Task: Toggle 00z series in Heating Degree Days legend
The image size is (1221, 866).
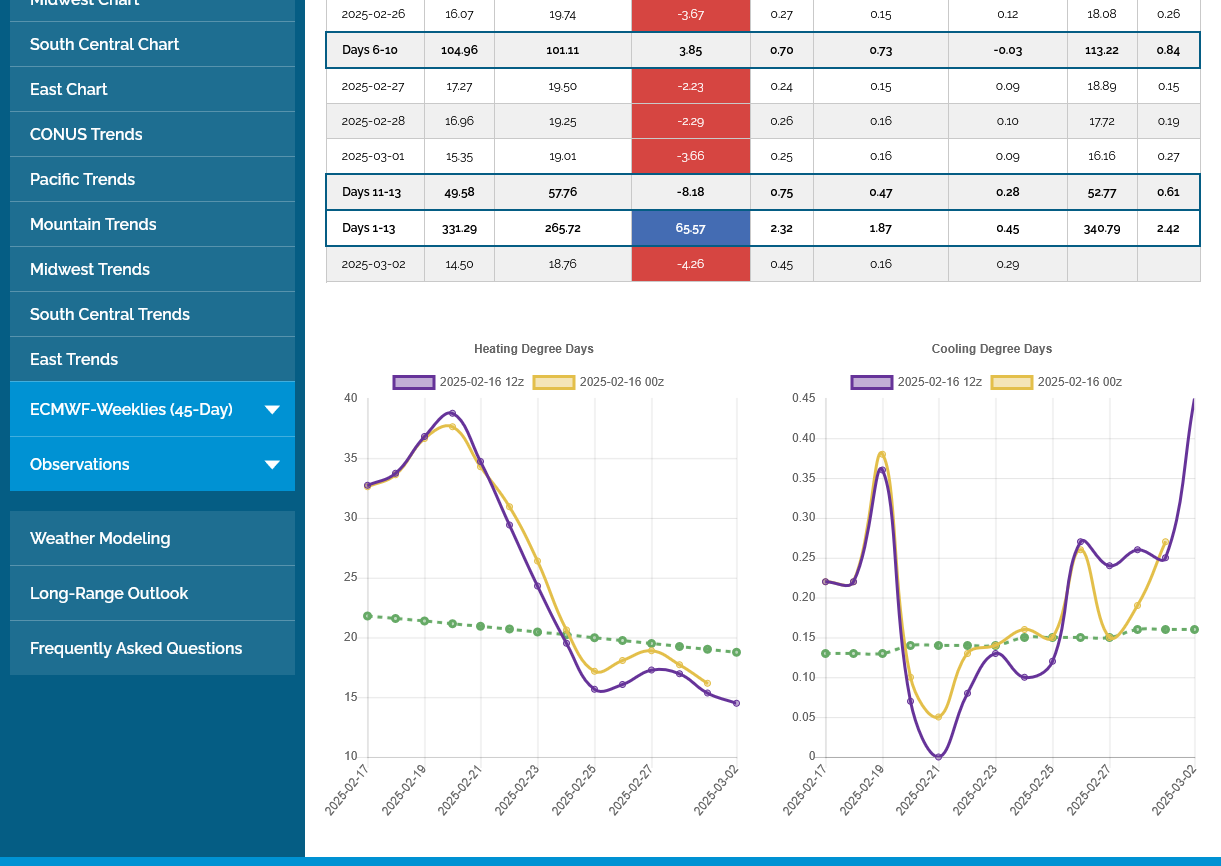Action: (x=554, y=382)
